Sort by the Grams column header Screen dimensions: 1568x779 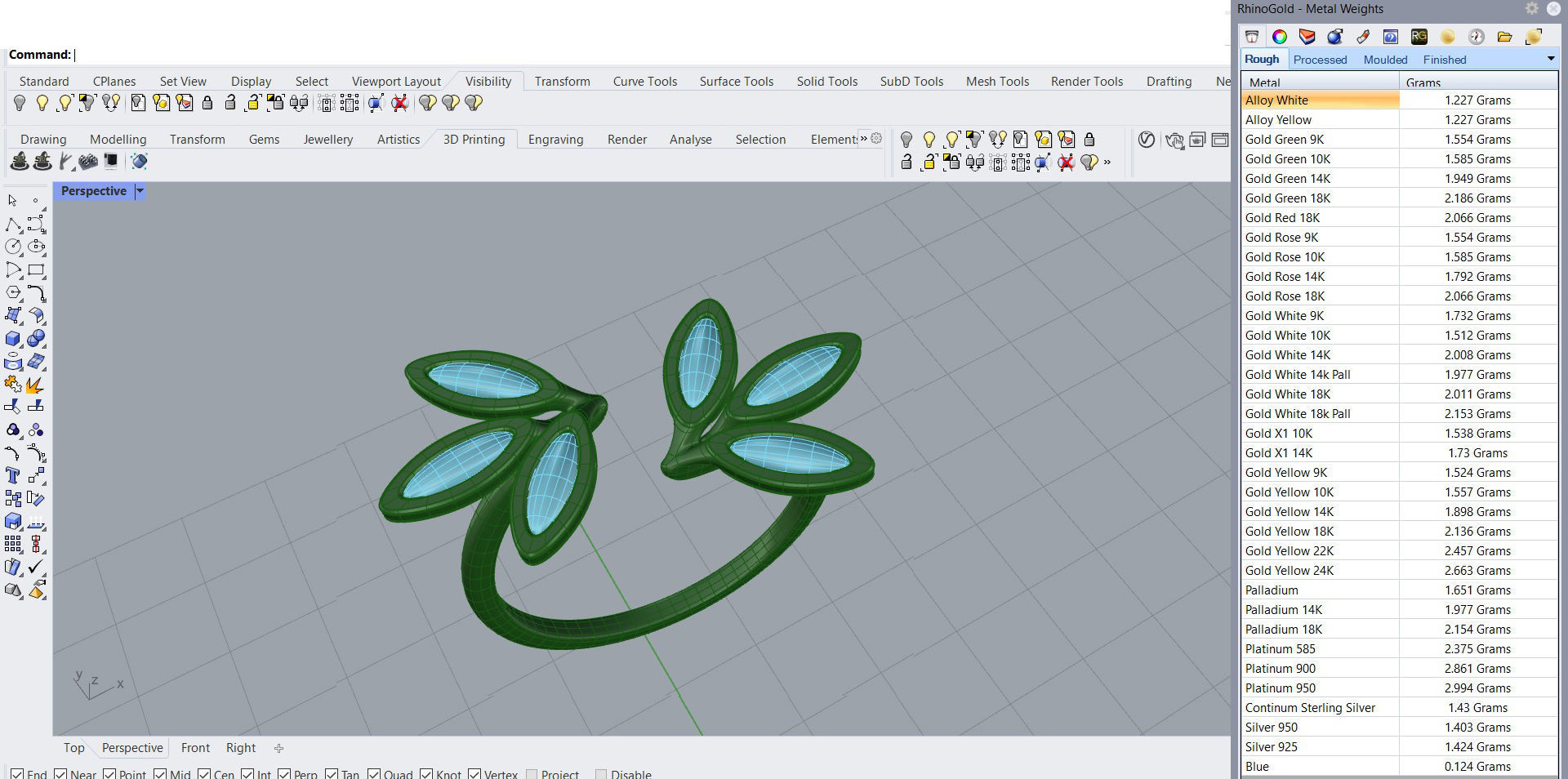pyautogui.click(x=1478, y=82)
